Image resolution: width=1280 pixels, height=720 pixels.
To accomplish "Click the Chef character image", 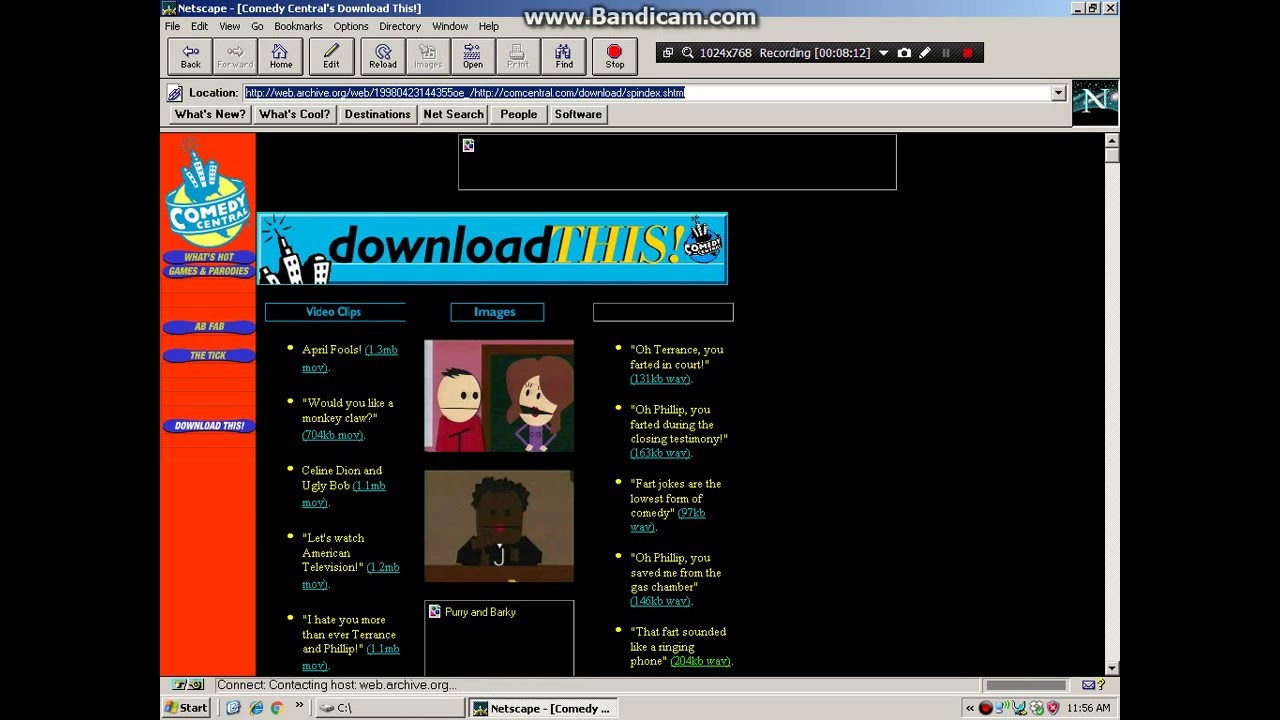I will pos(499,526).
